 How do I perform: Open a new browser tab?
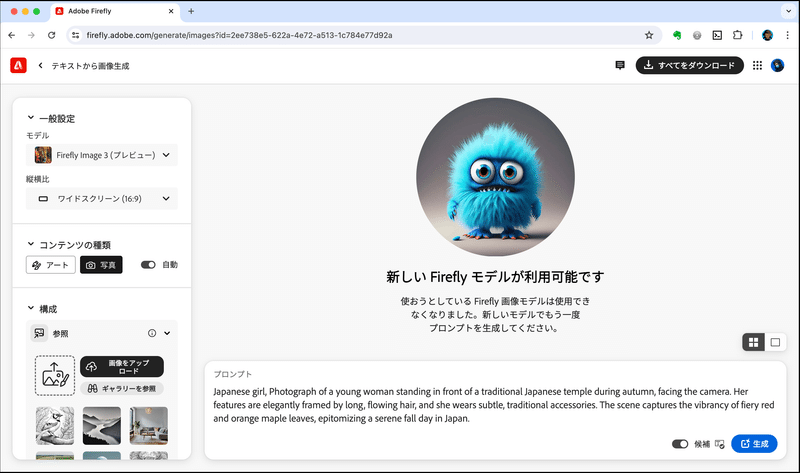pos(191,11)
